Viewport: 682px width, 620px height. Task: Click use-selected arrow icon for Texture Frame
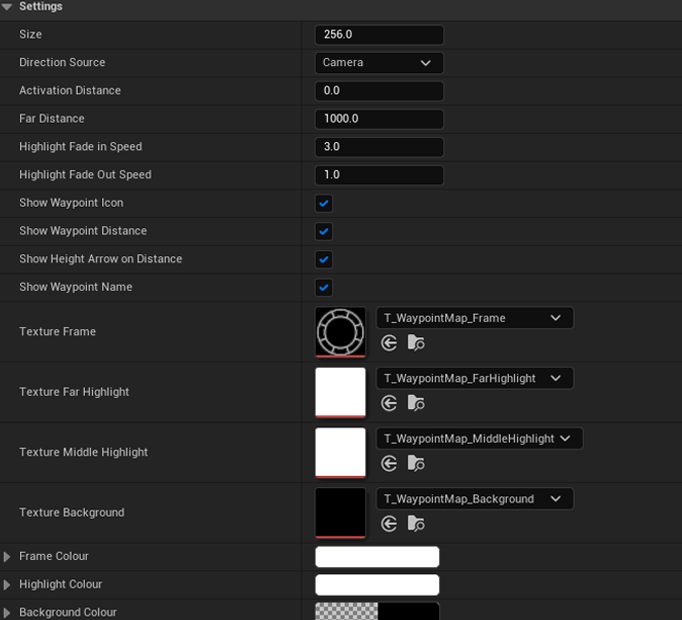click(389, 343)
